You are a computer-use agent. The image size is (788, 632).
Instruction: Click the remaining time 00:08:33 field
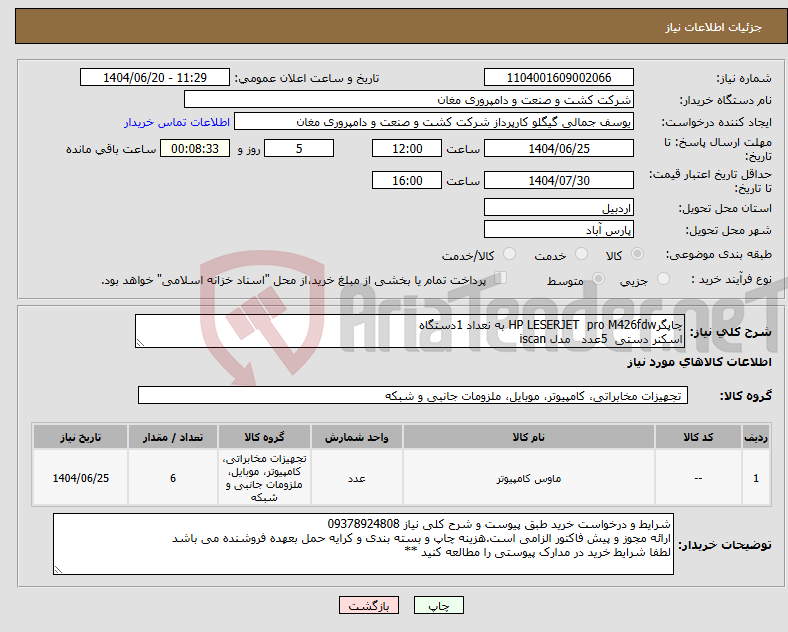tap(195, 148)
